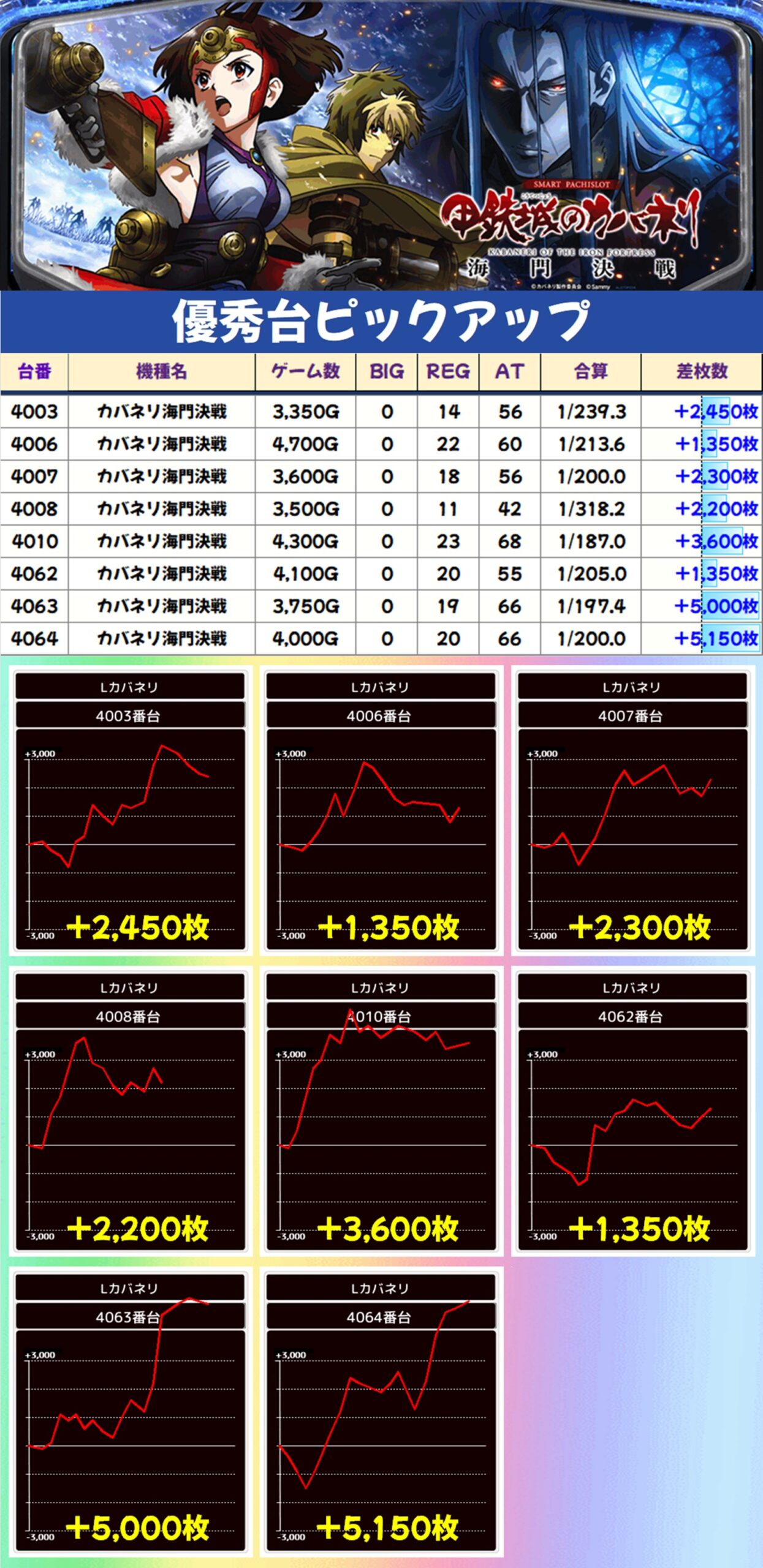Click the AT column header
Image resolution: width=763 pixels, height=1568 pixels.
pyautogui.click(x=509, y=371)
